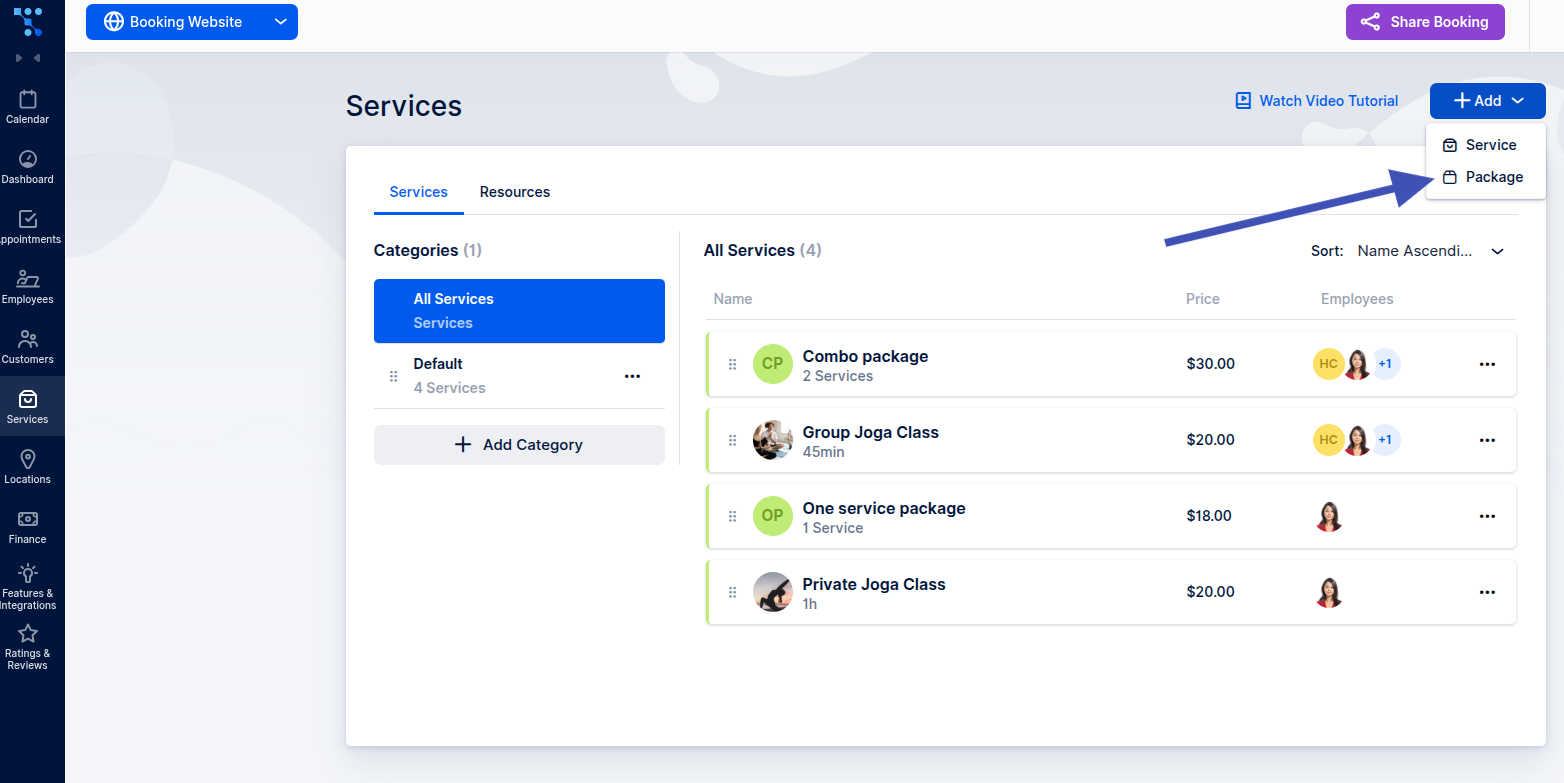Expand the Booking Website dropdown

280,22
